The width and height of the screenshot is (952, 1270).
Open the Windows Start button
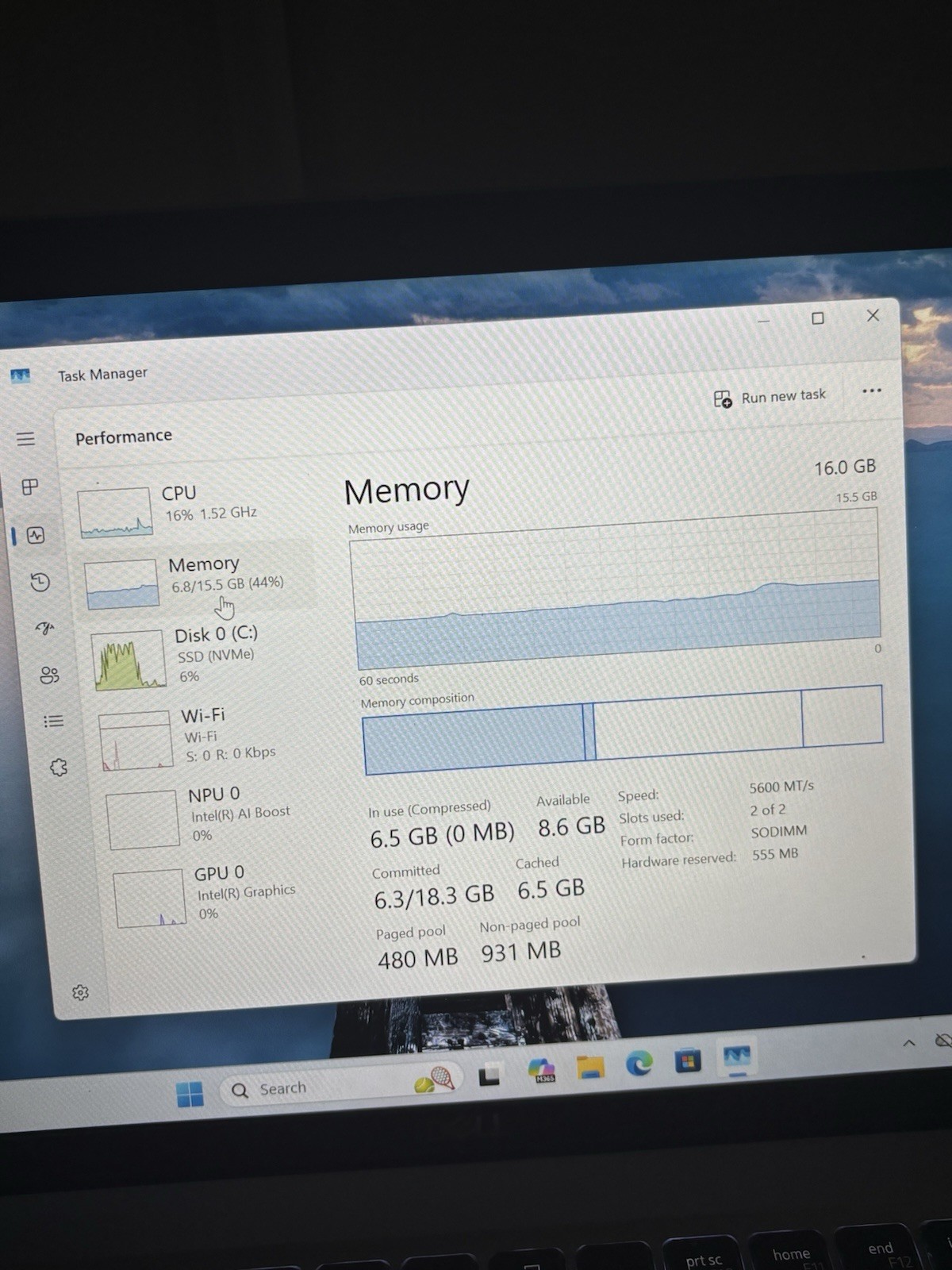click(190, 1094)
